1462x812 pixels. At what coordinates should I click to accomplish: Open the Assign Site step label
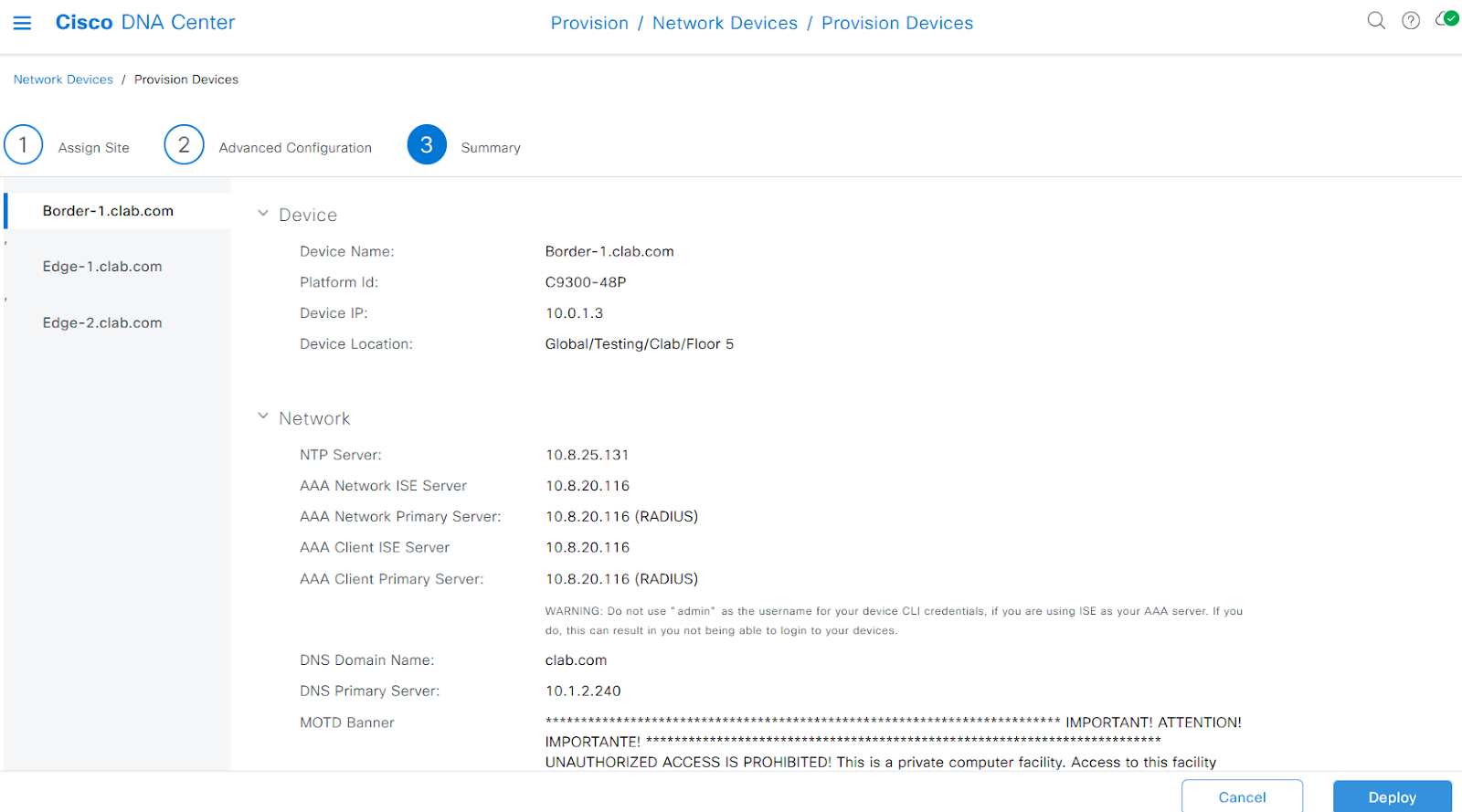coord(94,148)
